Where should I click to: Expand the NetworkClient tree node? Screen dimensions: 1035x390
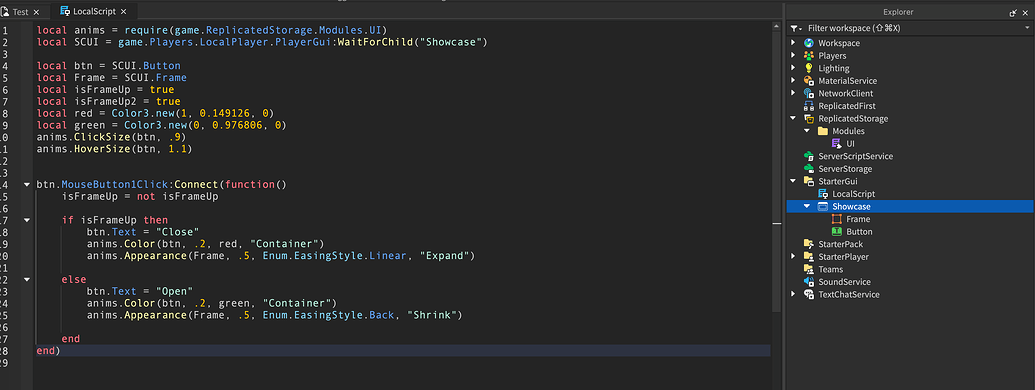(x=793, y=93)
